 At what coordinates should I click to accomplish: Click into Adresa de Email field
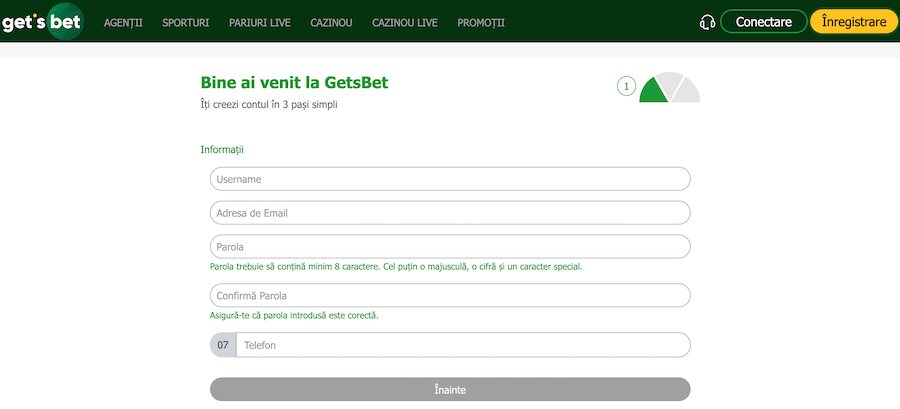point(450,213)
